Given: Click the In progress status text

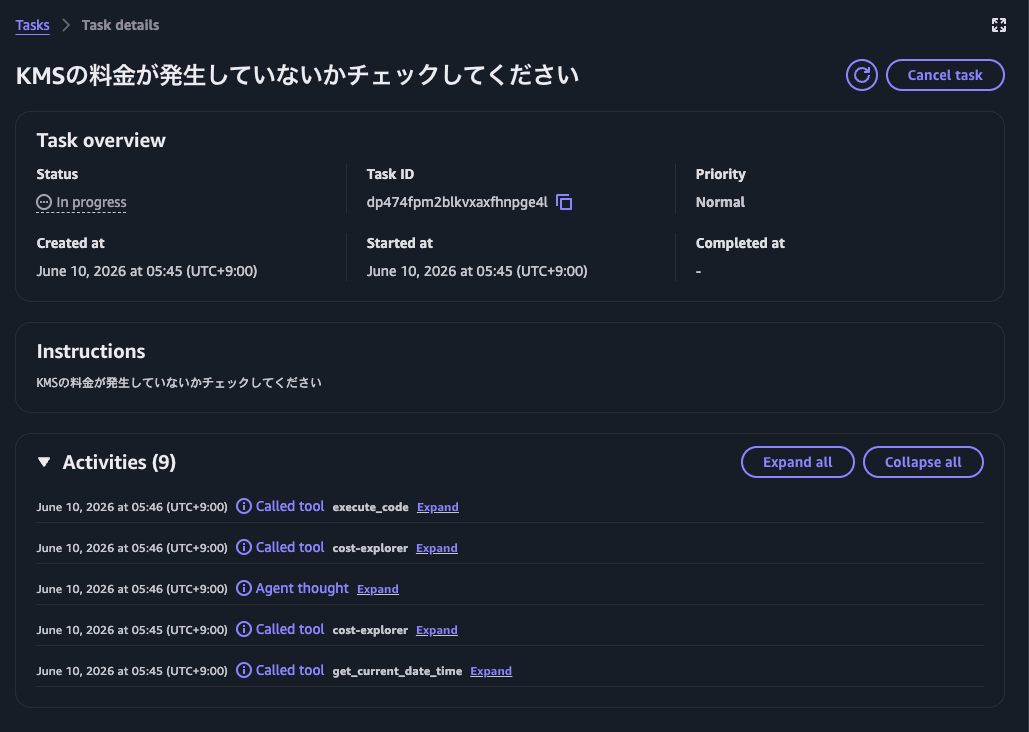Looking at the screenshot, I should [x=91, y=202].
